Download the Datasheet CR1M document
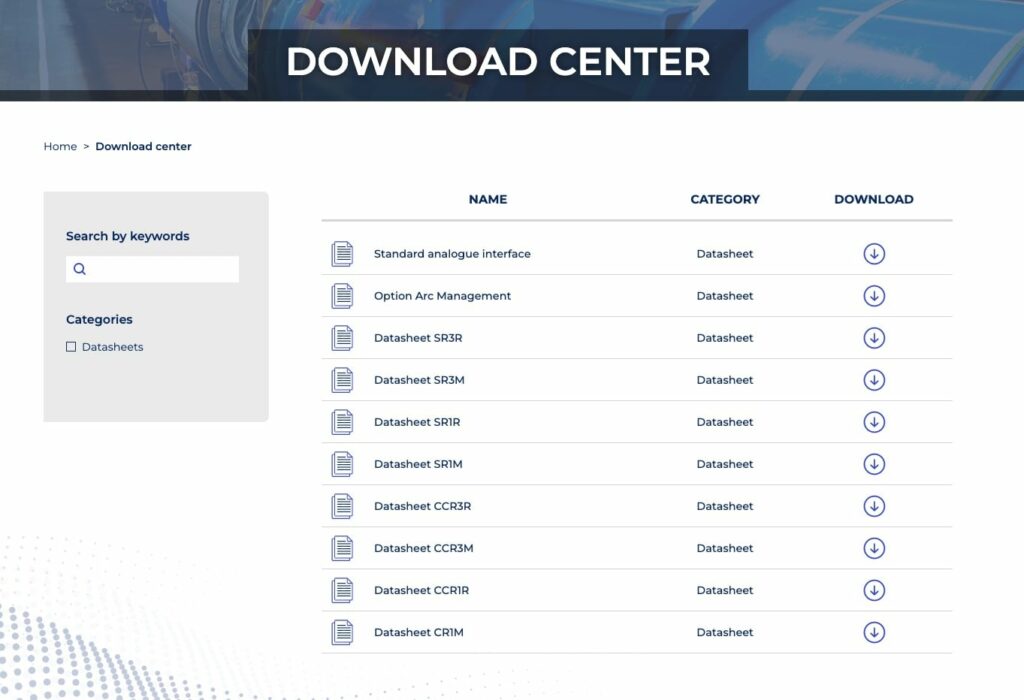 (874, 632)
